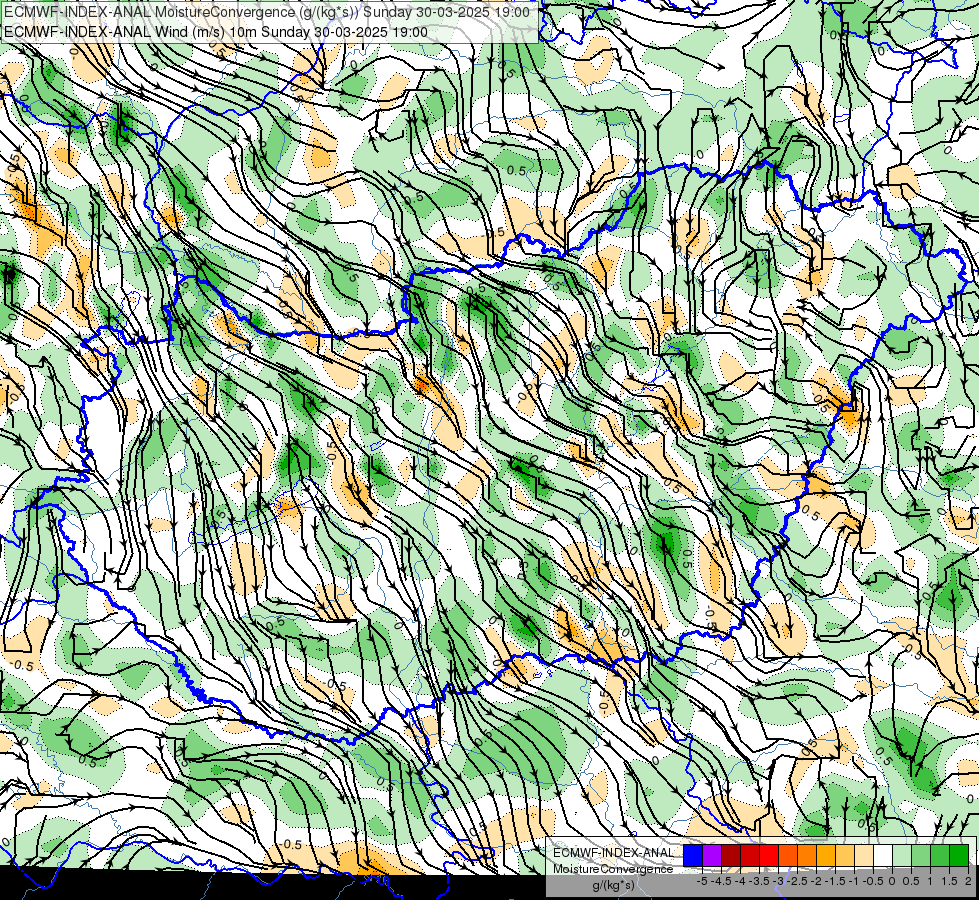Click the darkest green swatch between 1.5 and 2
Screen dimensions: 979x900
959,856
